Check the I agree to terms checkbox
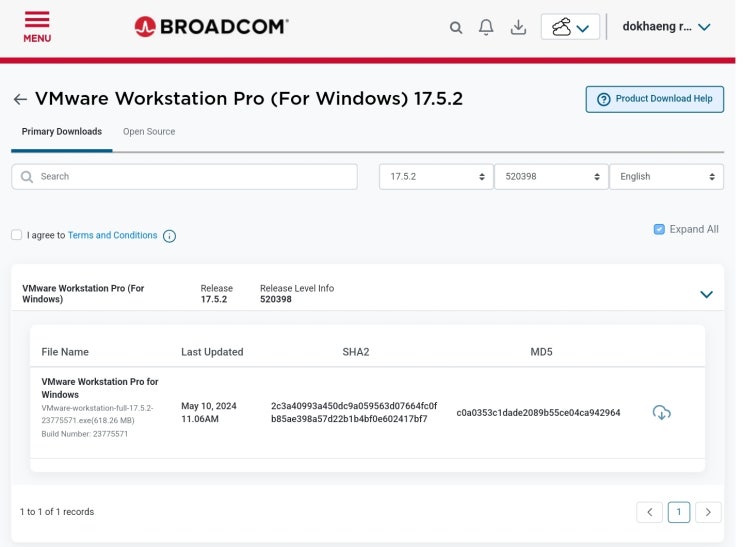The image size is (743, 547). point(17,235)
